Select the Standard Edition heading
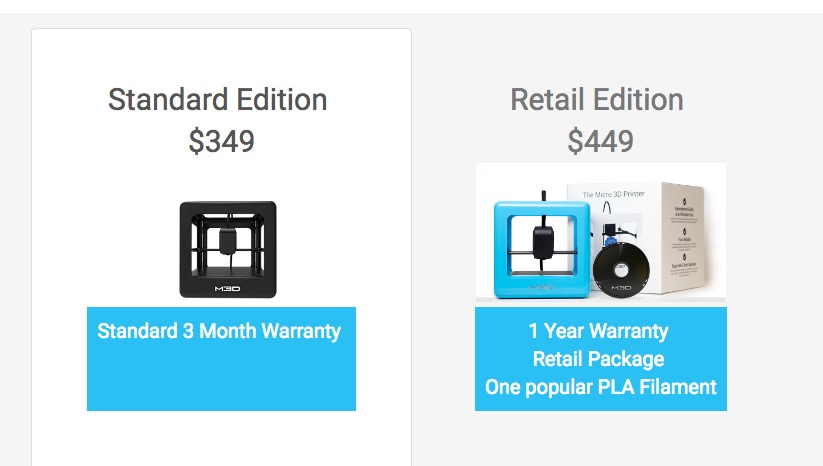823x466 pixels. (217, 100)
